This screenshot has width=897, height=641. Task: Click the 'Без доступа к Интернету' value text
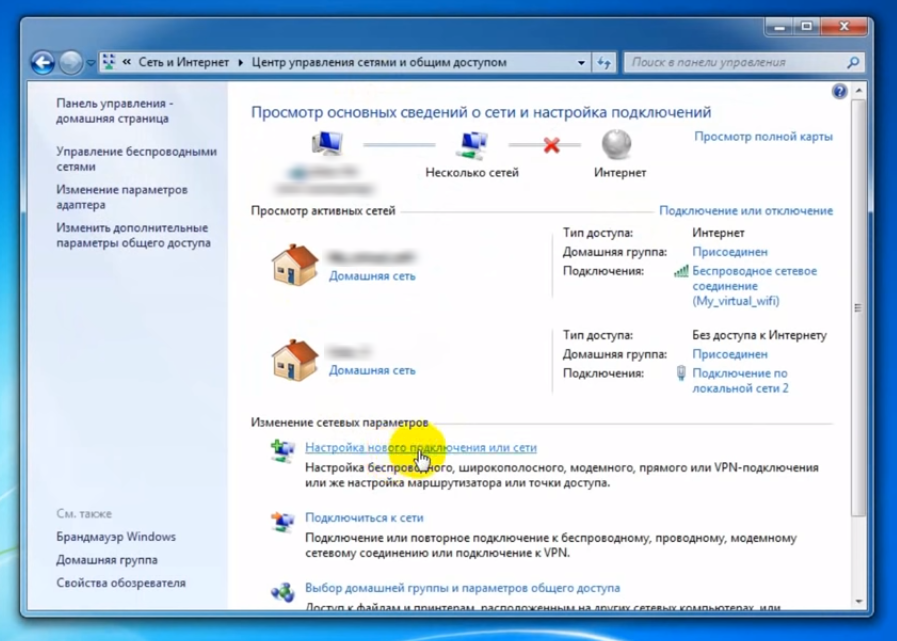[x=759, y=335]
